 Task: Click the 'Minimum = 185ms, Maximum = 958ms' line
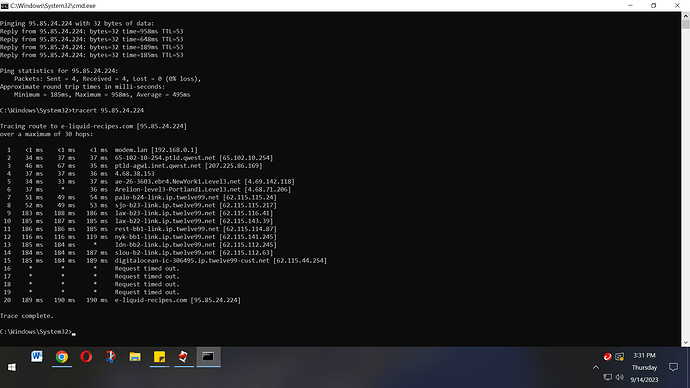[x=102, y=95]
